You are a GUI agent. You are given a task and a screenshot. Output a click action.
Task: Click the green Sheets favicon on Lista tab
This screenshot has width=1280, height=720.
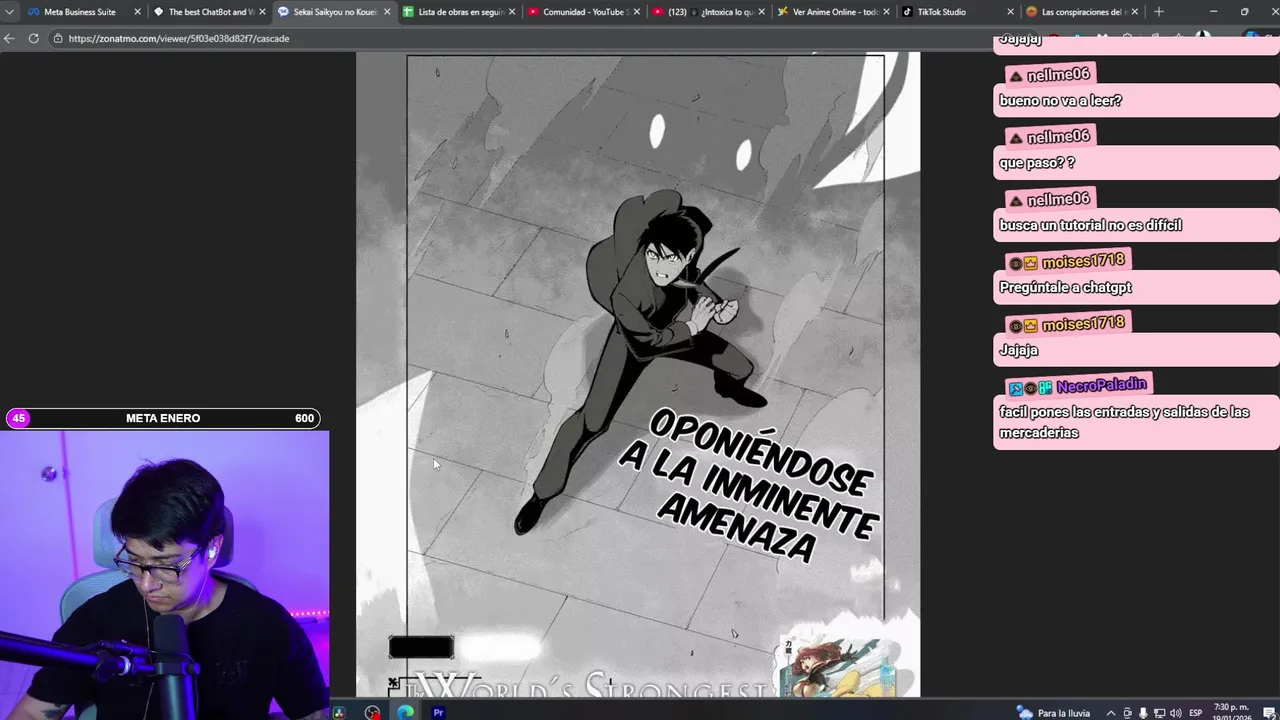coord(408,12)
